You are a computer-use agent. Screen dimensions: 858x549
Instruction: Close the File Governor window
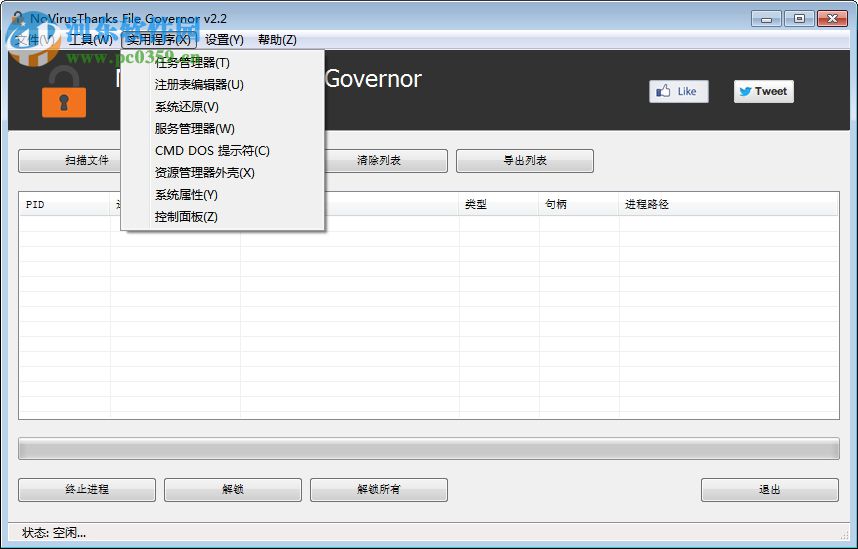pos(832,19)
